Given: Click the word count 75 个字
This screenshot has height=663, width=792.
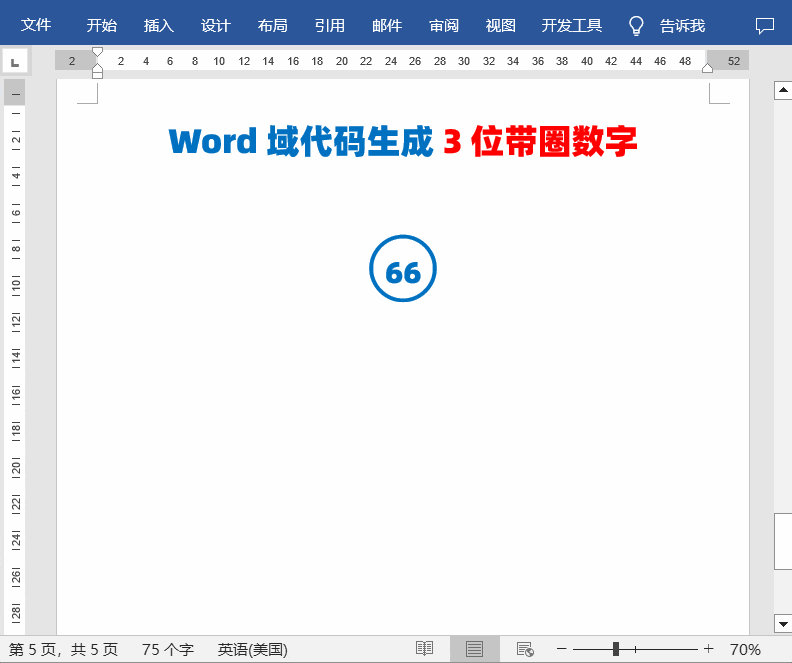Looking at the screenshot, I should pos(168,649).
